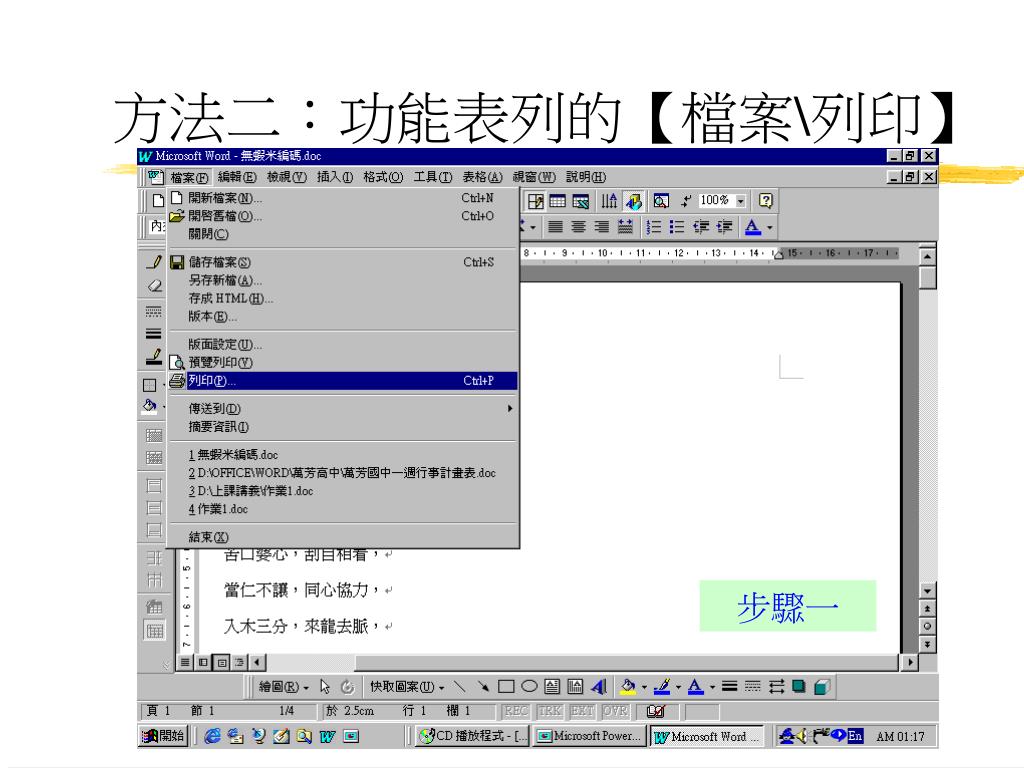Open drawing Fill Color dropdown arrow

644,687
